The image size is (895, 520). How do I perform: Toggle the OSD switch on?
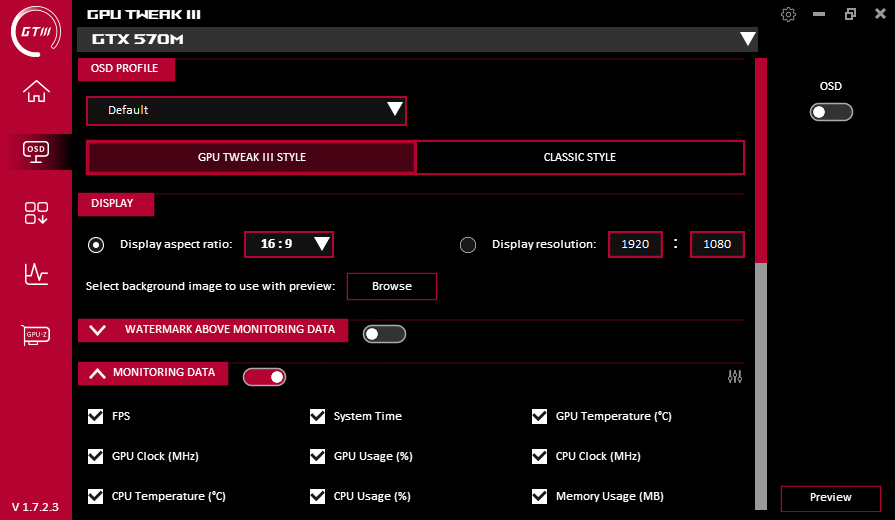[x=831, y=112]
